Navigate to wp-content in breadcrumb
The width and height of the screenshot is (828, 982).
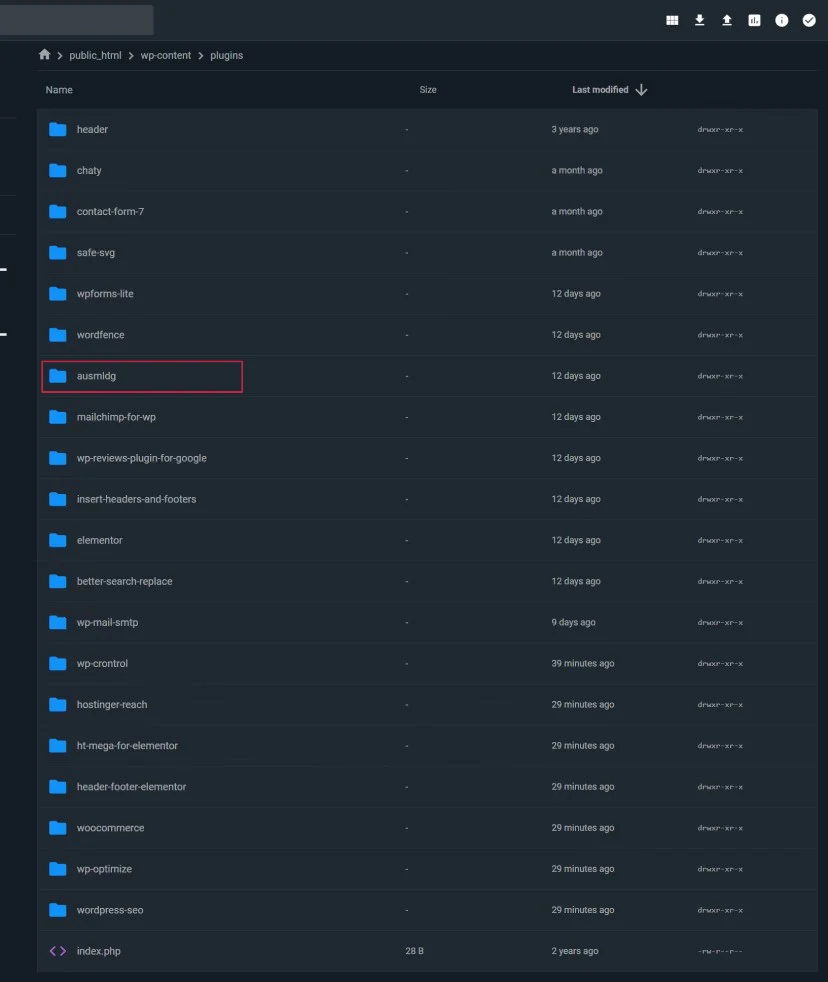click(x=165, y=55)
